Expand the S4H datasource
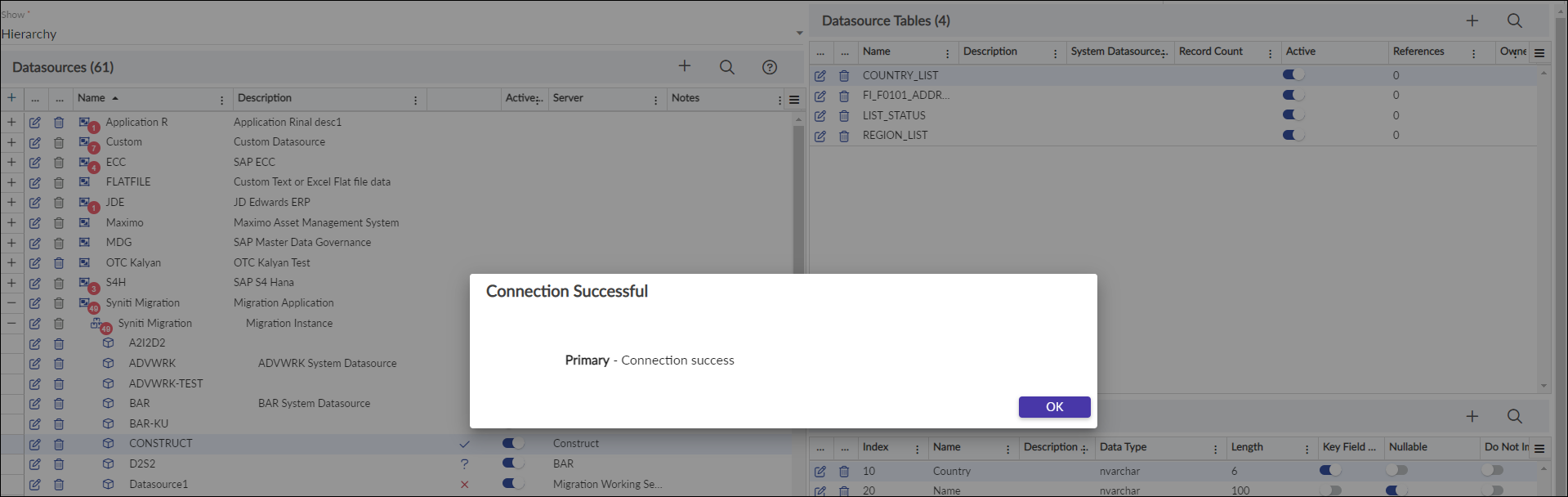This screenshot has width=1568, height=497. (x=11, y=283)
